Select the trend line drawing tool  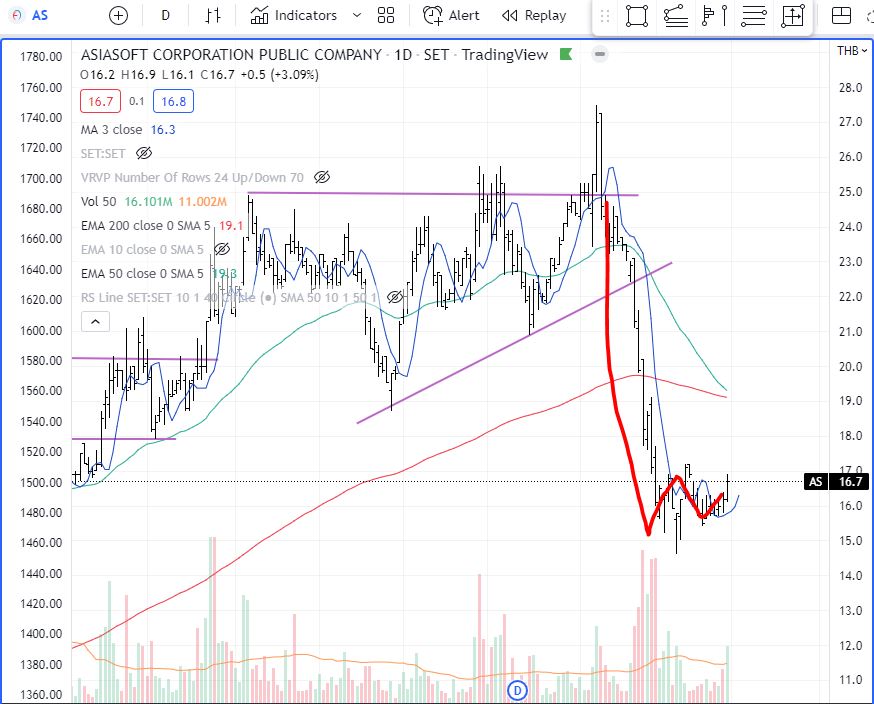pyautogui.click(x=676, y=16)
